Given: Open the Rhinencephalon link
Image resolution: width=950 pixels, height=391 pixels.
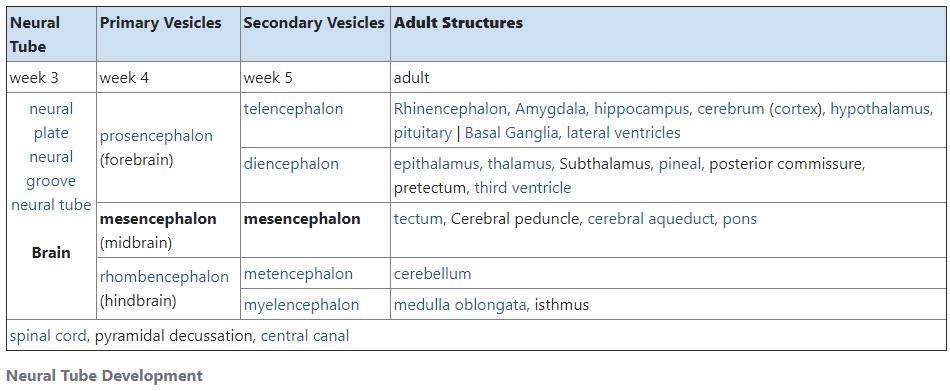Looking at the screenshot, I should tap(450, 109).
